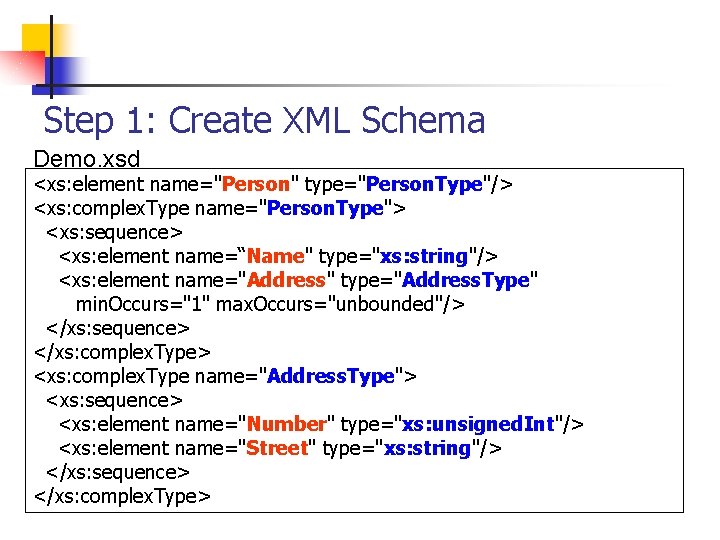Click the blue "xs:unsignedInt" type value
The height and width of the screenshot is (540, 720).
pos(478,424)
